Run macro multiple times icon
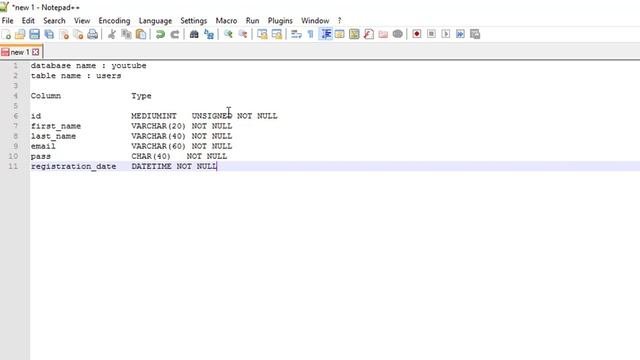The height and width of the screenshot is (360, 640). point(460,34)
